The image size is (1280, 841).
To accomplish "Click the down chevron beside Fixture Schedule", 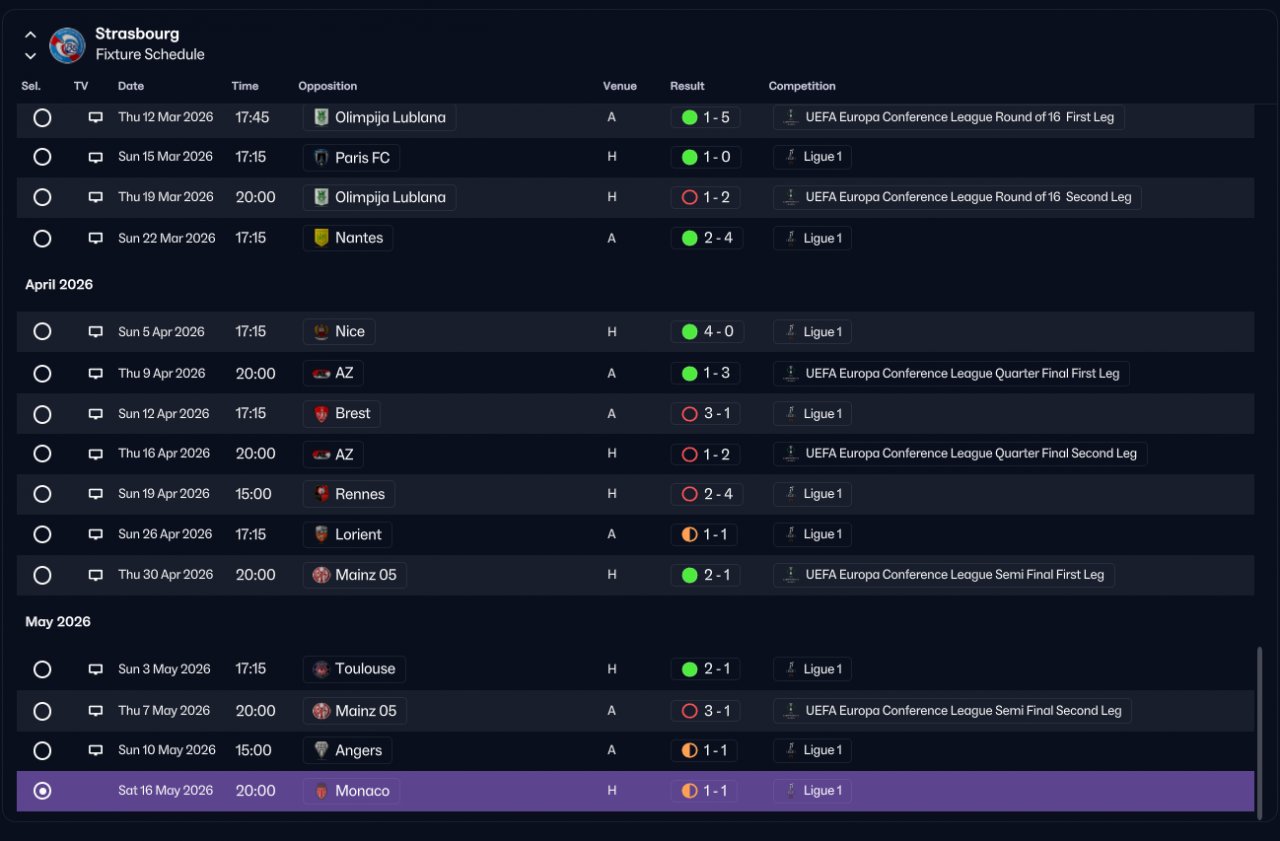I will coord(31,56).
